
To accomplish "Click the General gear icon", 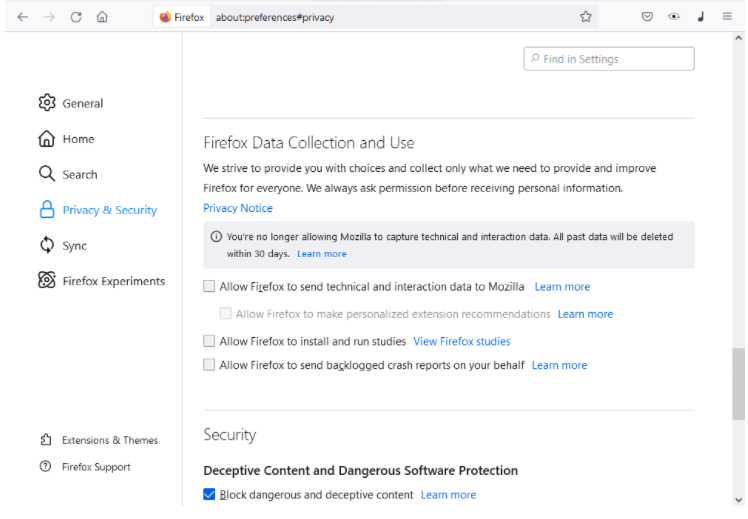I will coord(47,103).
